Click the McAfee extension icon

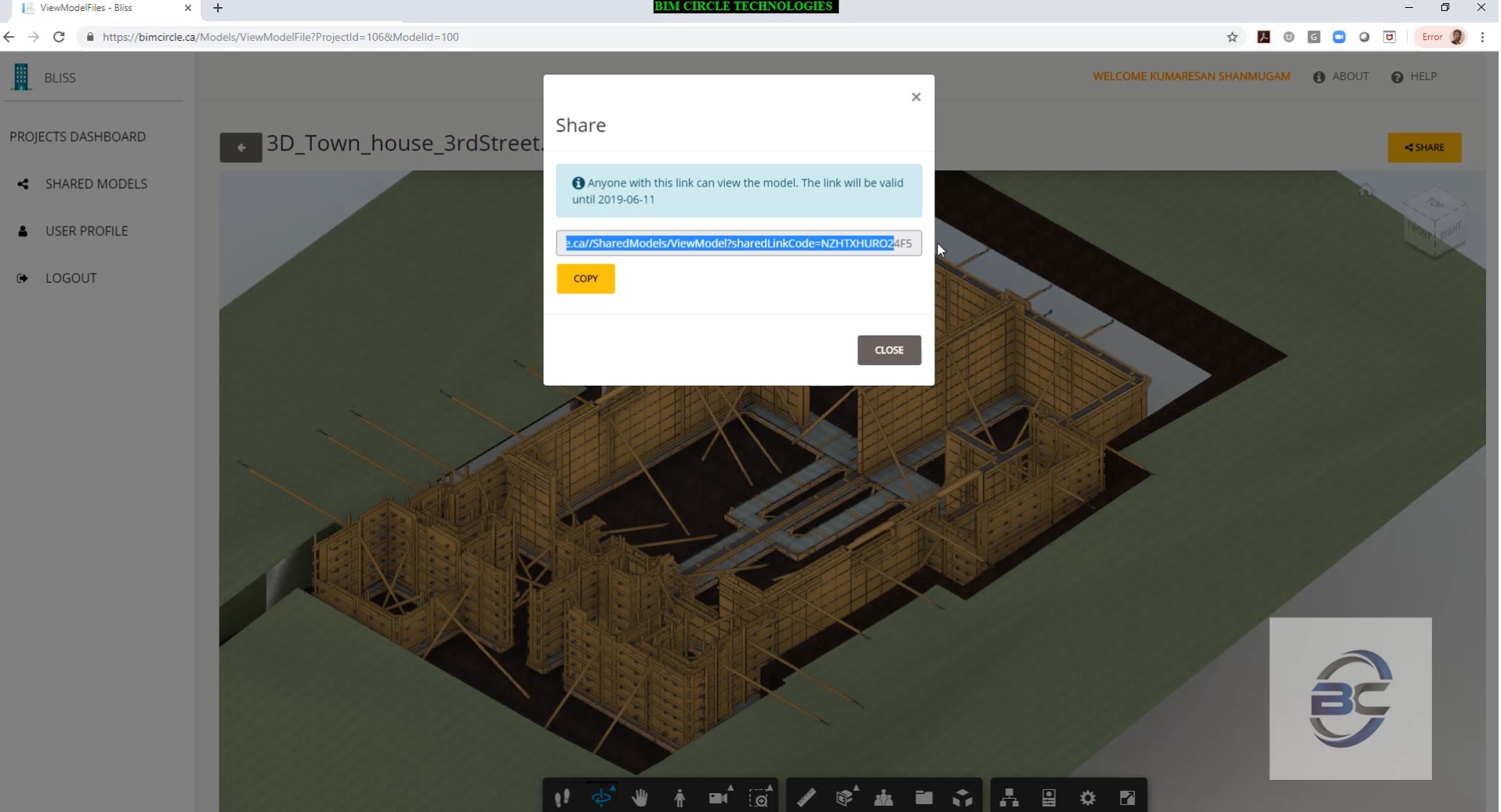1389,37
